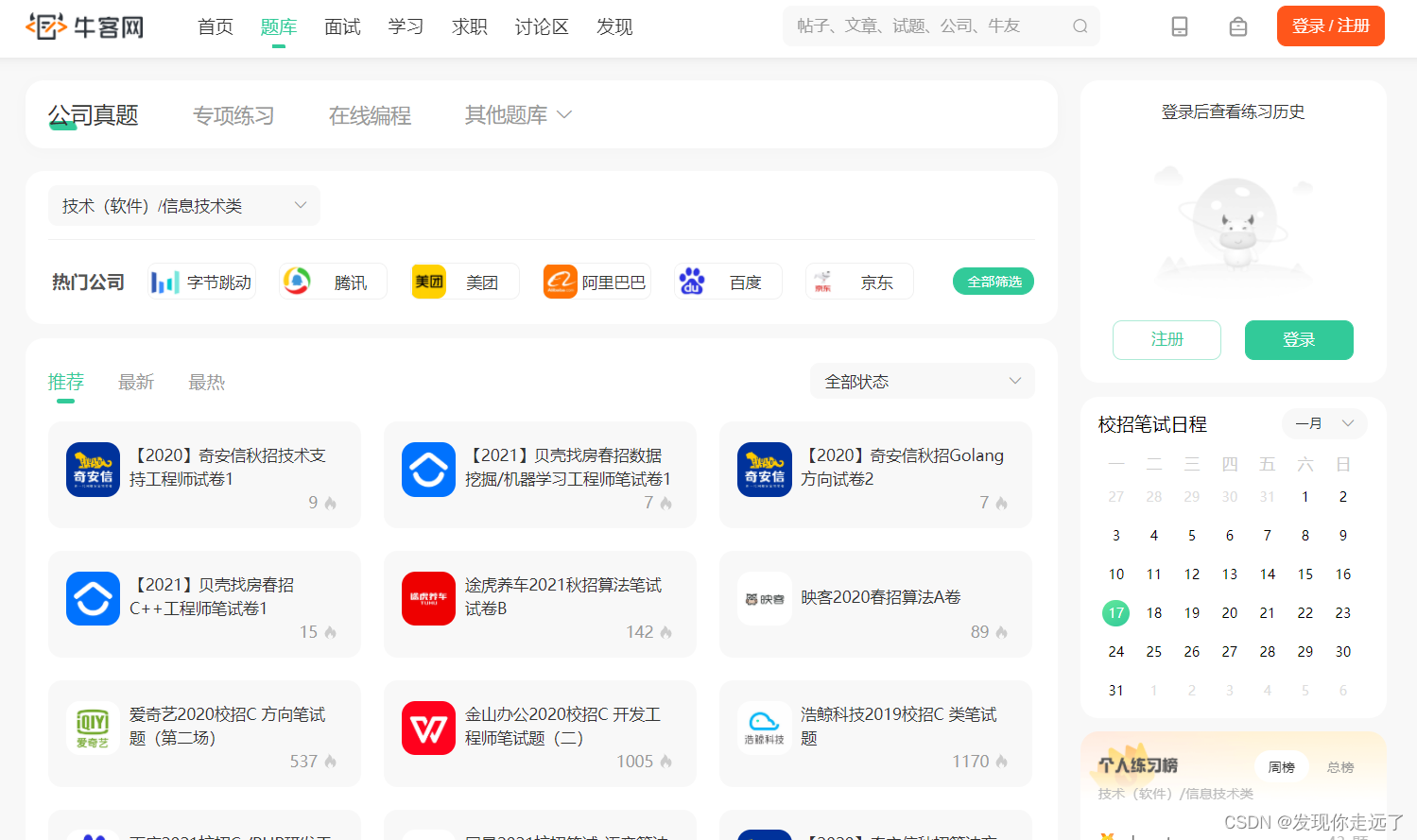Viewport: 1417px width, 840px height.
Task: Open 金山办公2020校招C 开发工程师笔试题
Action: pos(562,726)
